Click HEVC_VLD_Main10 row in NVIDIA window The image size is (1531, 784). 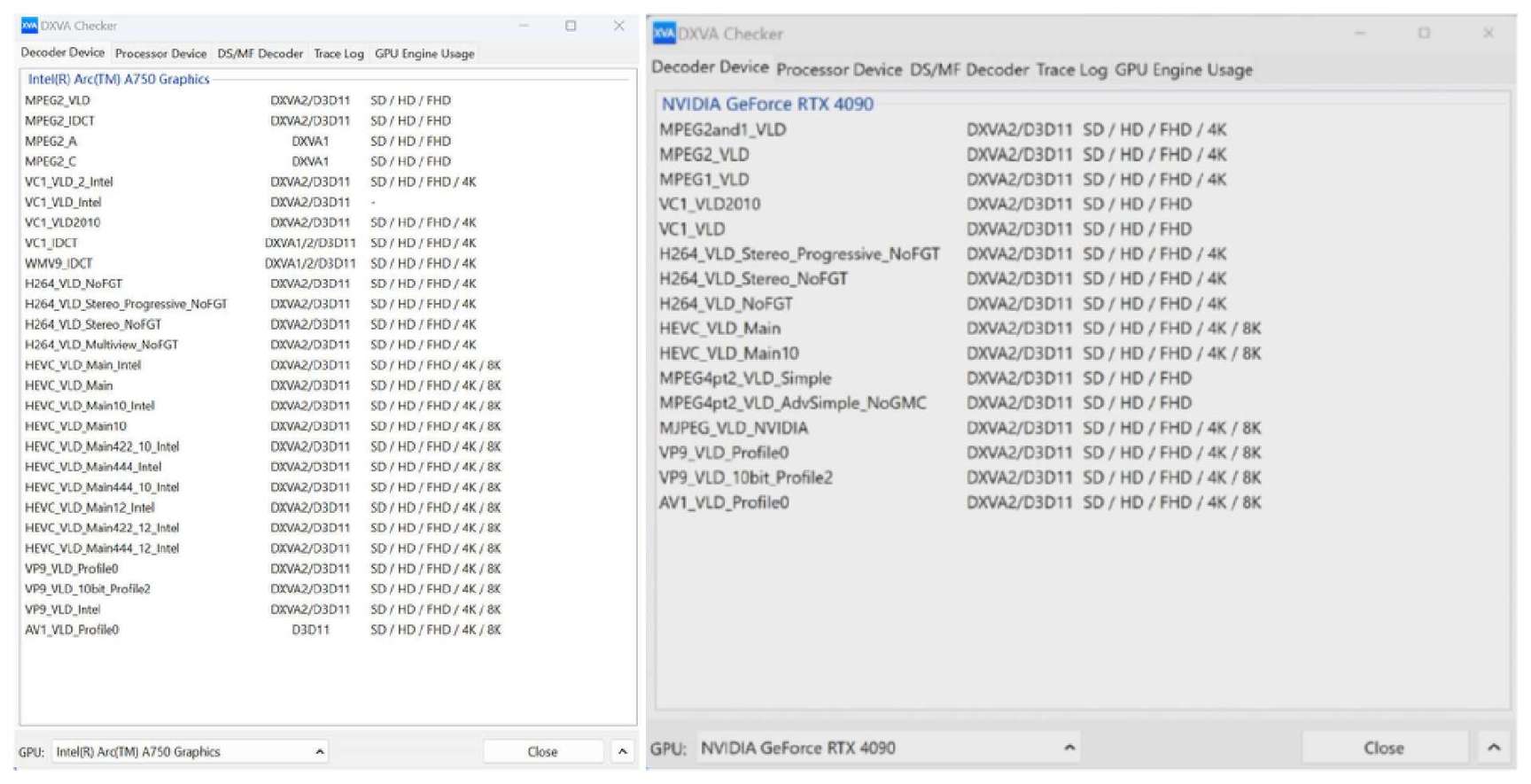pyautogui.click(x=960, y=353)
